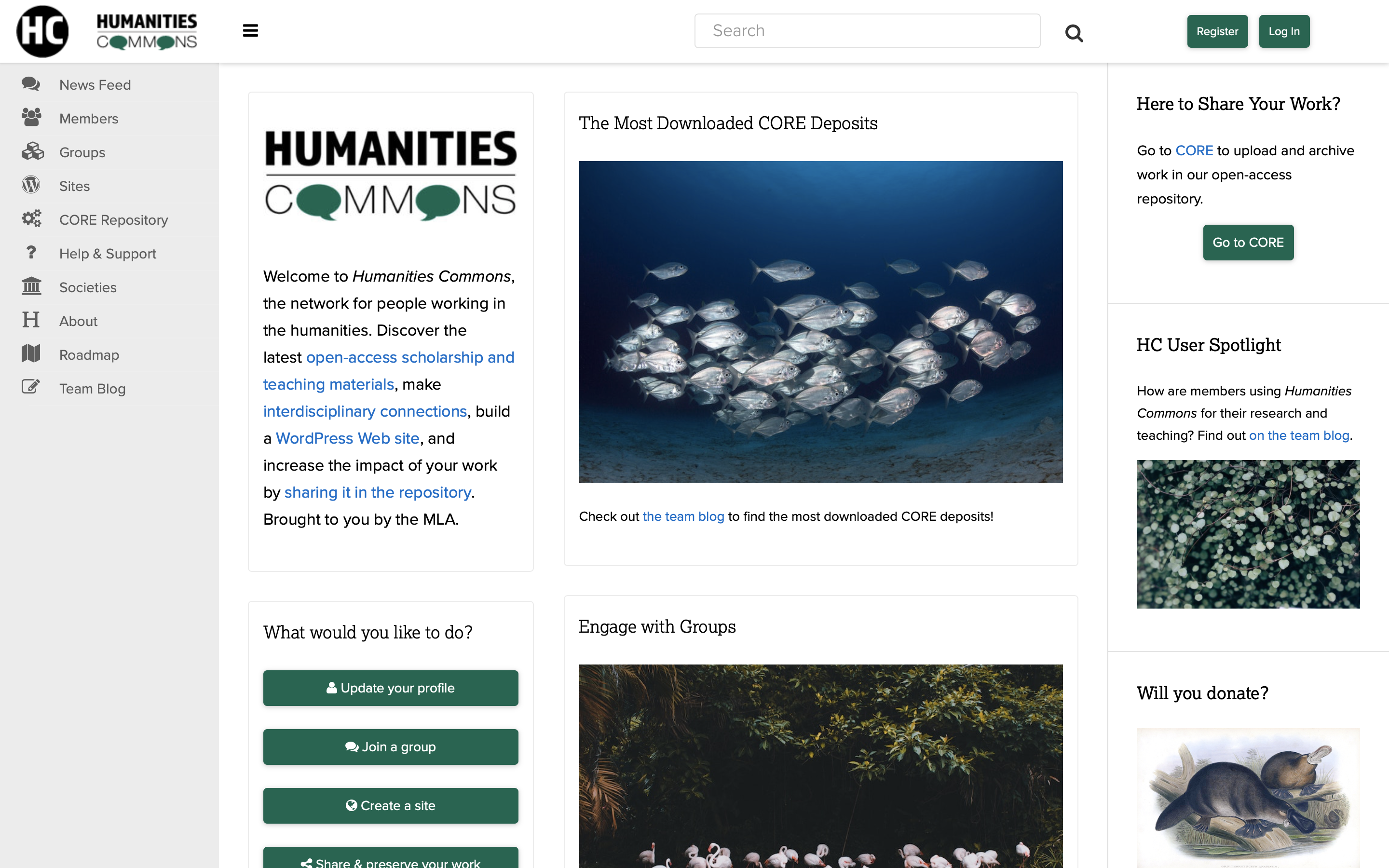
Task: Select Update your profile
Action: [x=391, y=688]
